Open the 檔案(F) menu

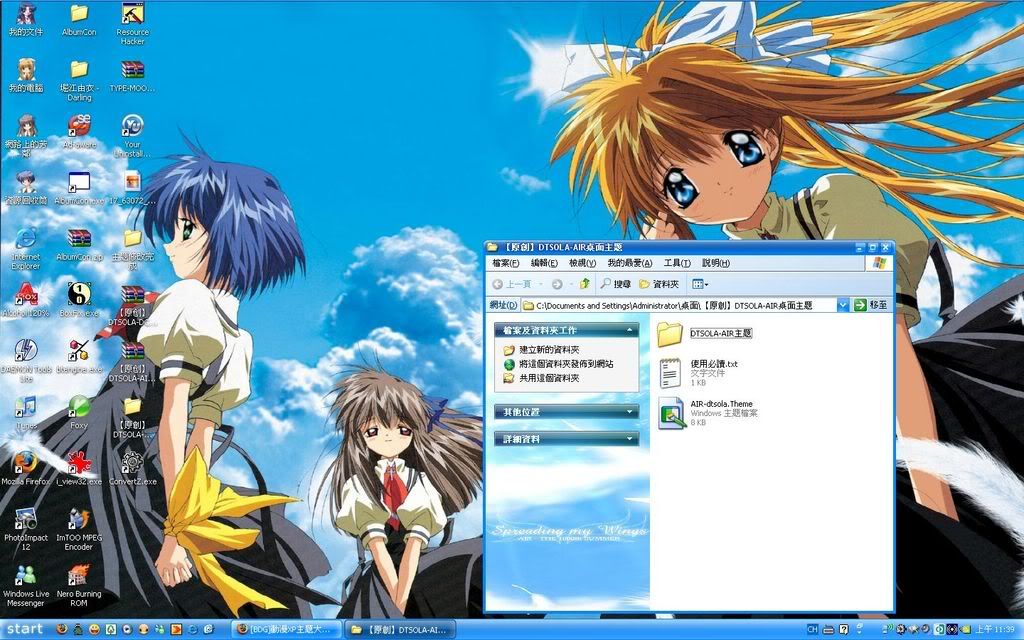[x=505, y=263]
